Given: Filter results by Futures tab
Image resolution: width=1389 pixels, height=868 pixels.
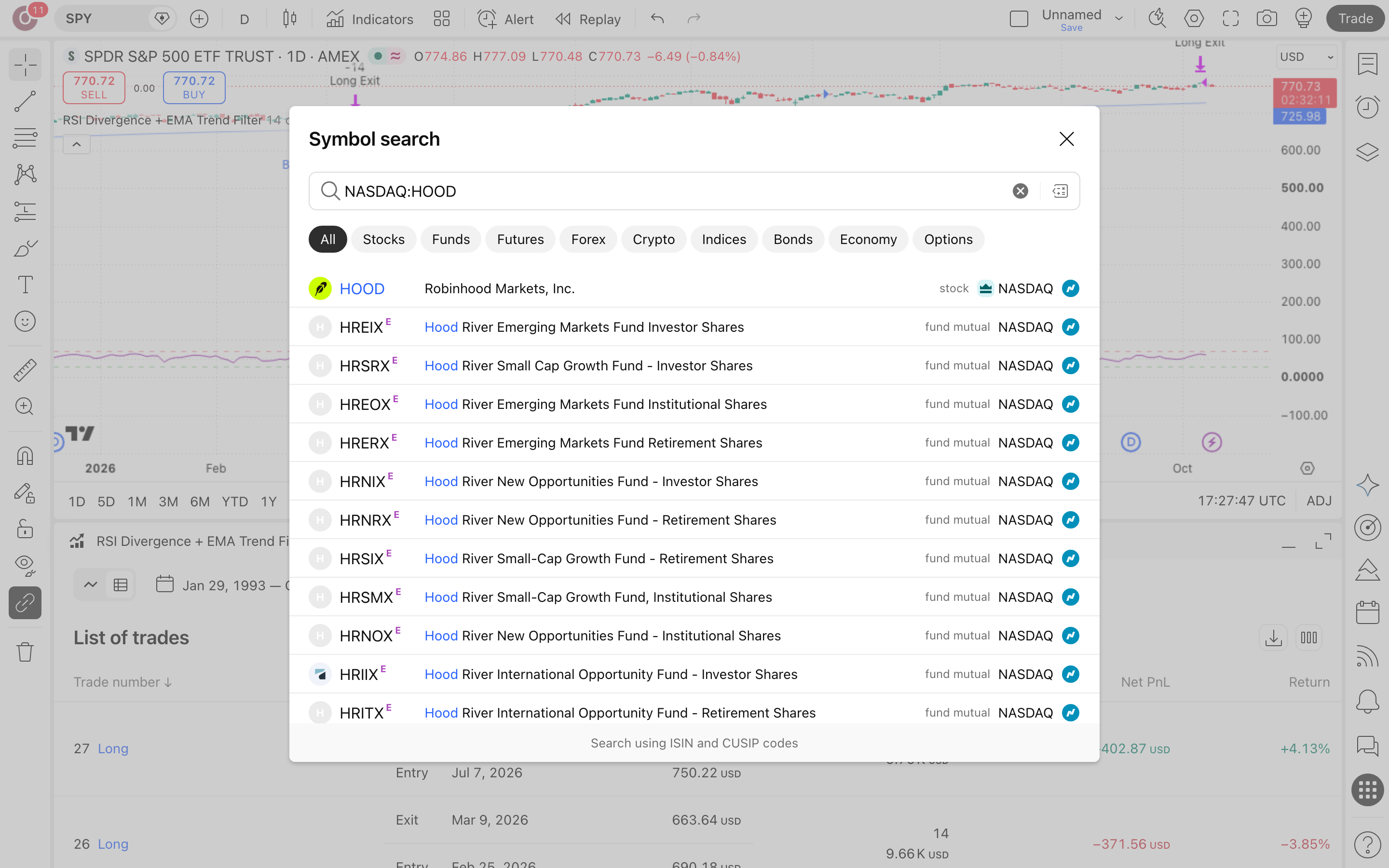Looking at the screenshot, I should 520,239.
